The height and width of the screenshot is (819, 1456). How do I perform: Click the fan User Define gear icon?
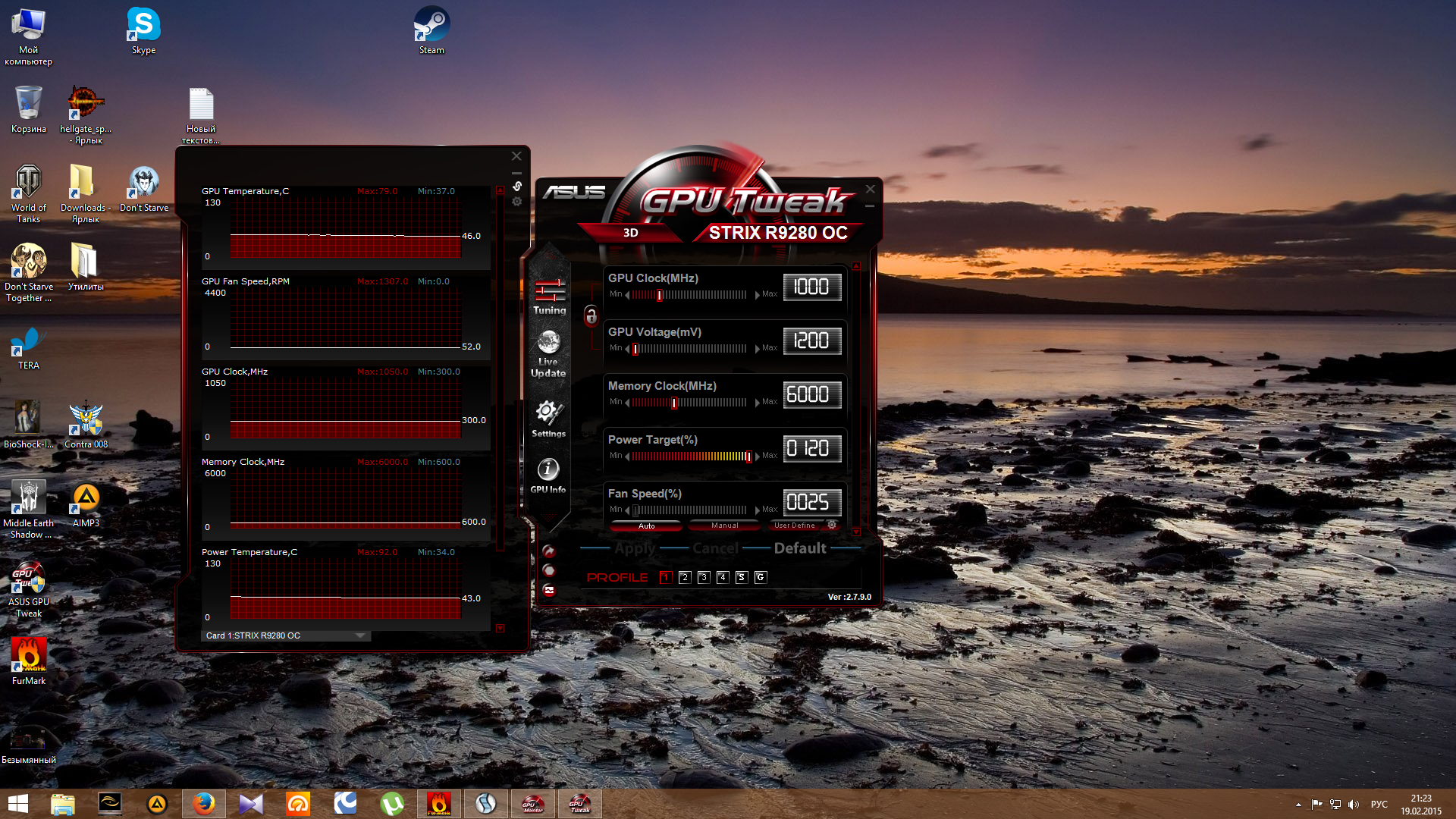pyautogui.click(x=832, y=525)
